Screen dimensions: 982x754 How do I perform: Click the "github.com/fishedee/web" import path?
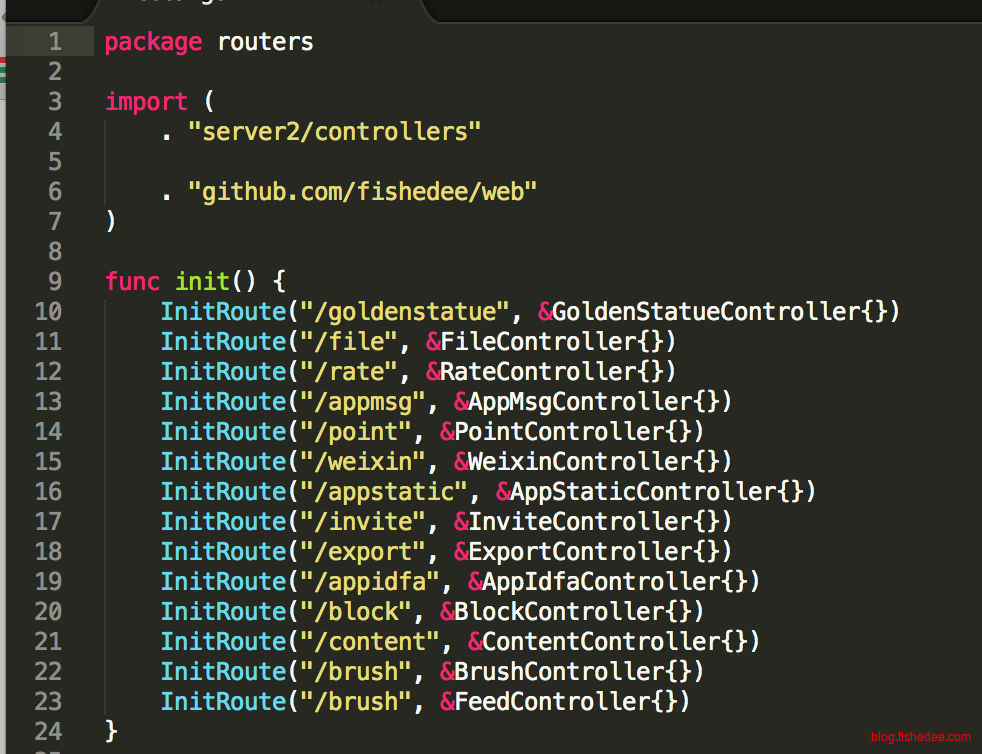click(x=363, y=192)
